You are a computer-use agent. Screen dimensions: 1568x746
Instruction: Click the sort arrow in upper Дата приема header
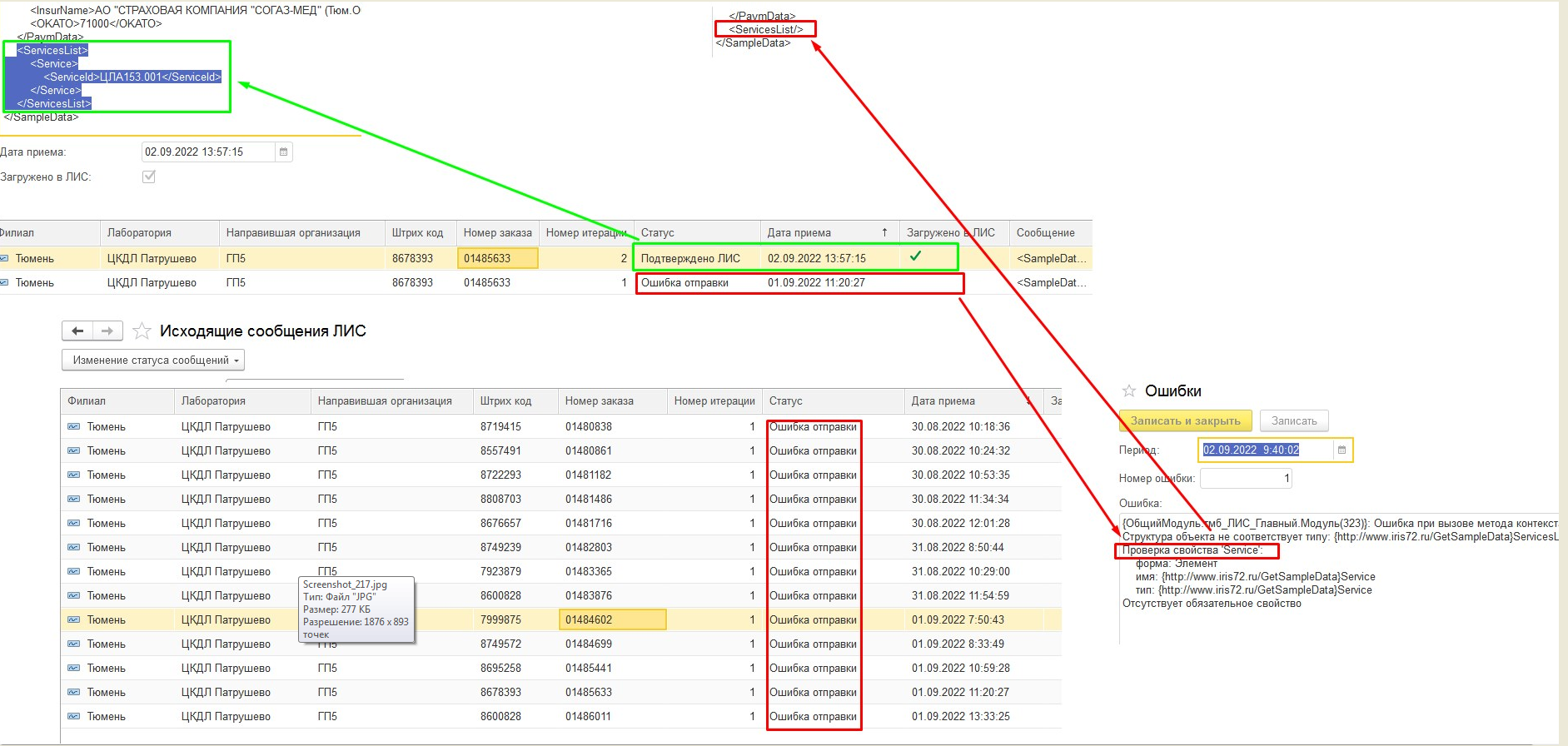coord(884,233)
